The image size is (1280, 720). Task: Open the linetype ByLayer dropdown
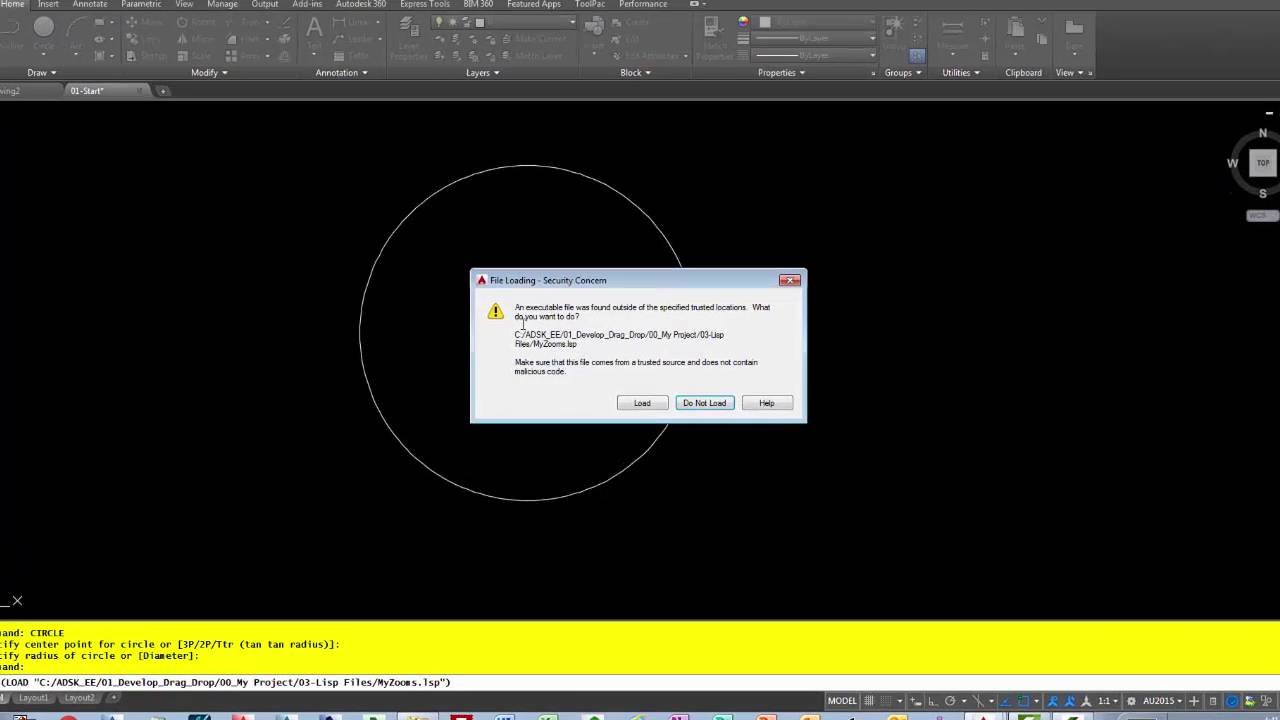(815, 56)
